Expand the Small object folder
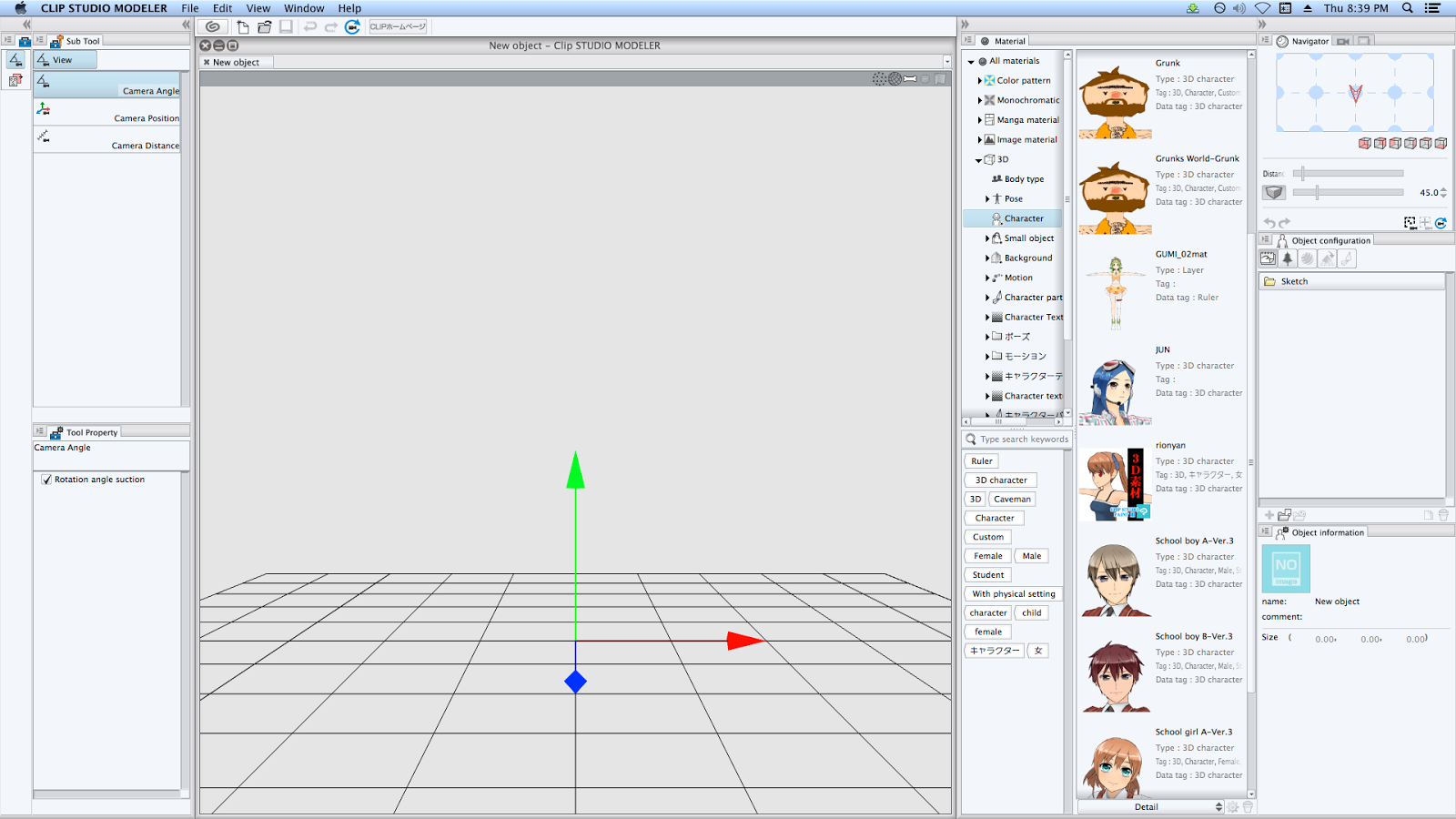 click(x=987, y=238)
